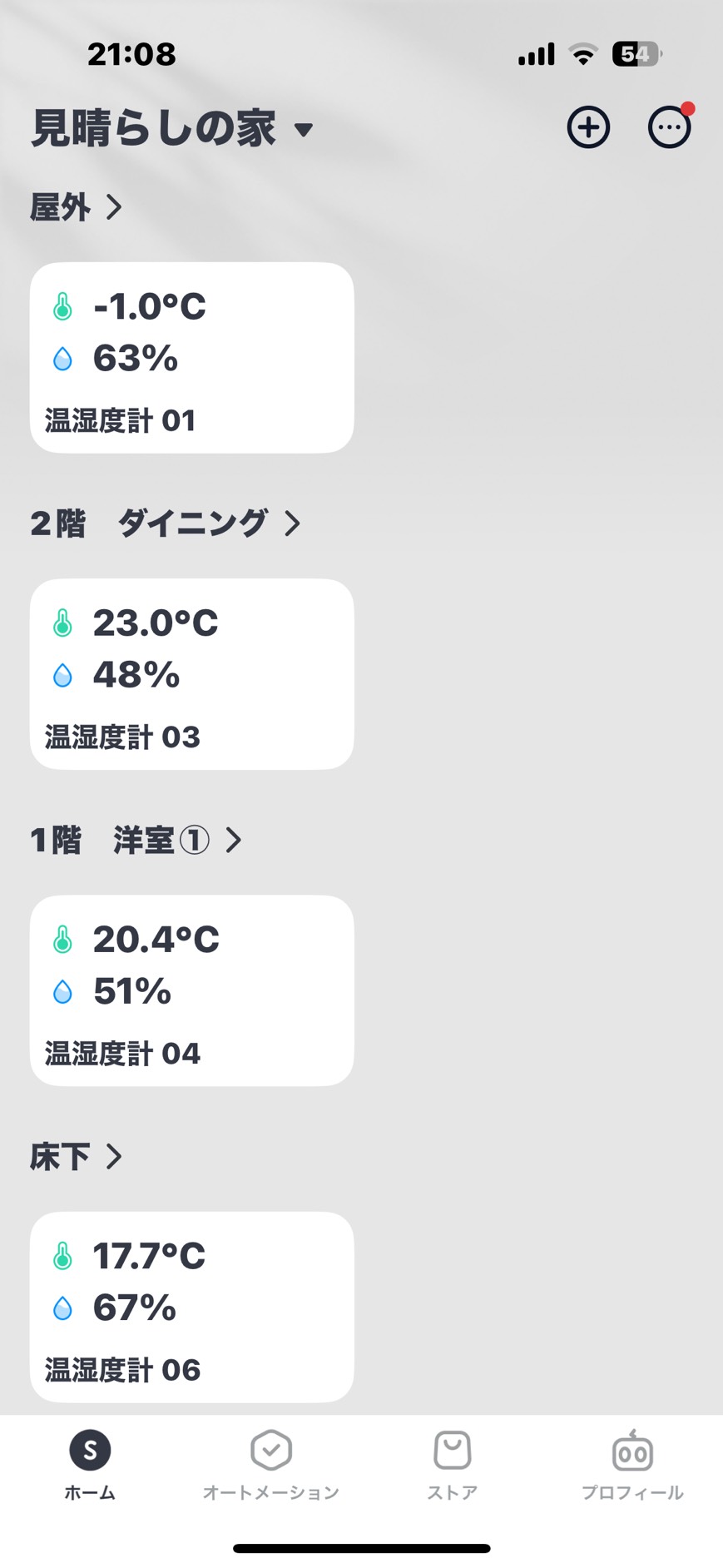Open the 見晴らしの家 home selector dropdown
This screenshot has width=723, height=1568.
coord(171,129)
